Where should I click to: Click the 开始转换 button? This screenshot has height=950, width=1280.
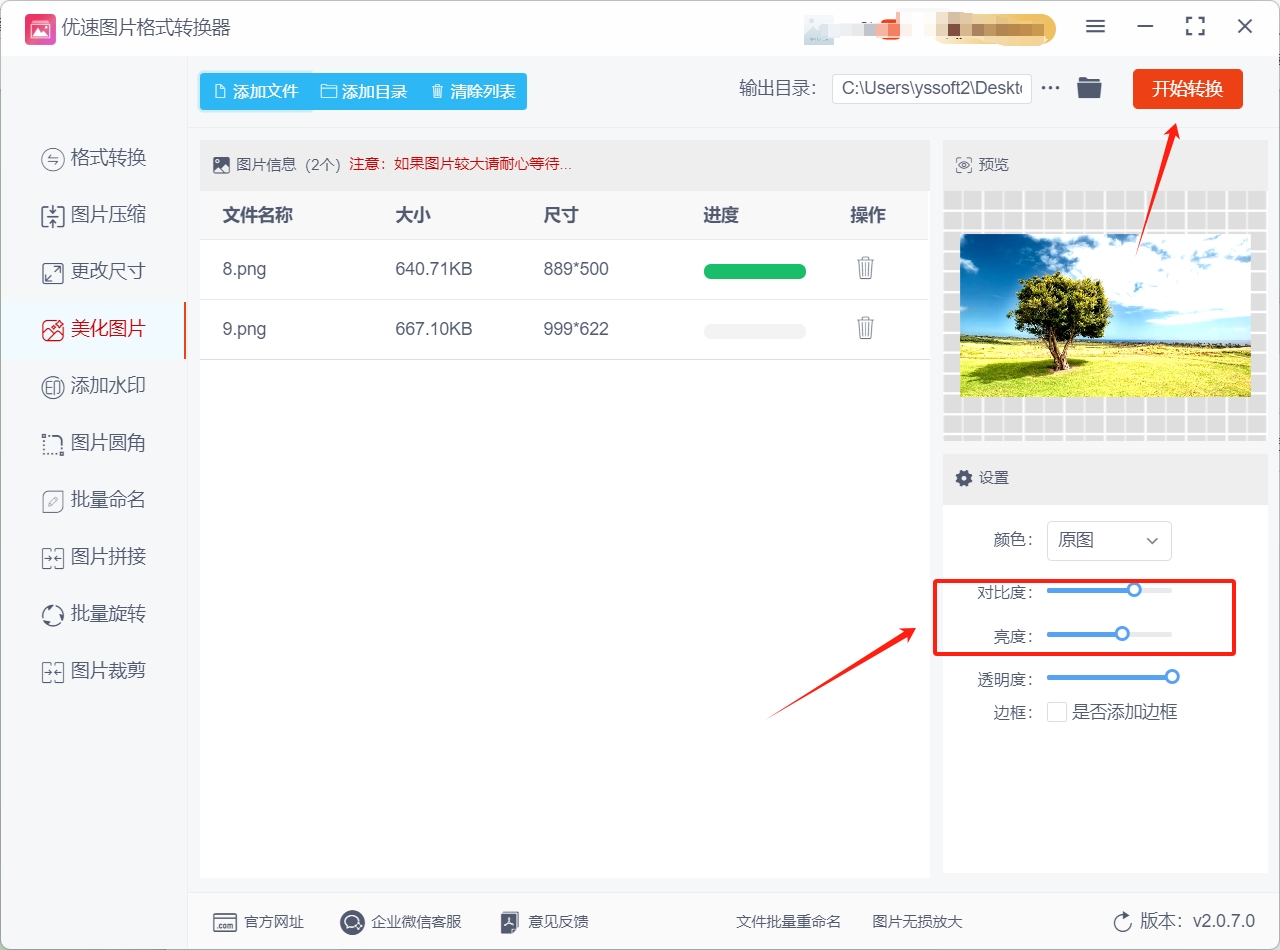[1188, 89]
